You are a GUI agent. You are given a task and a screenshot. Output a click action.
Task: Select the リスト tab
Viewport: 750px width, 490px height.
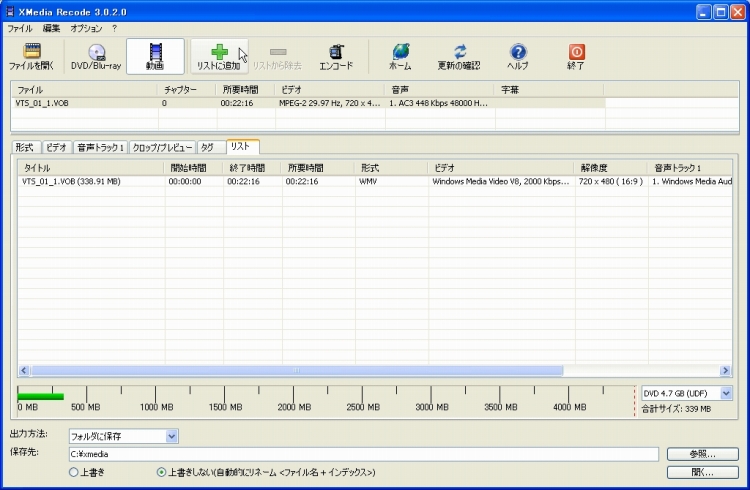(x=243, y=146)
